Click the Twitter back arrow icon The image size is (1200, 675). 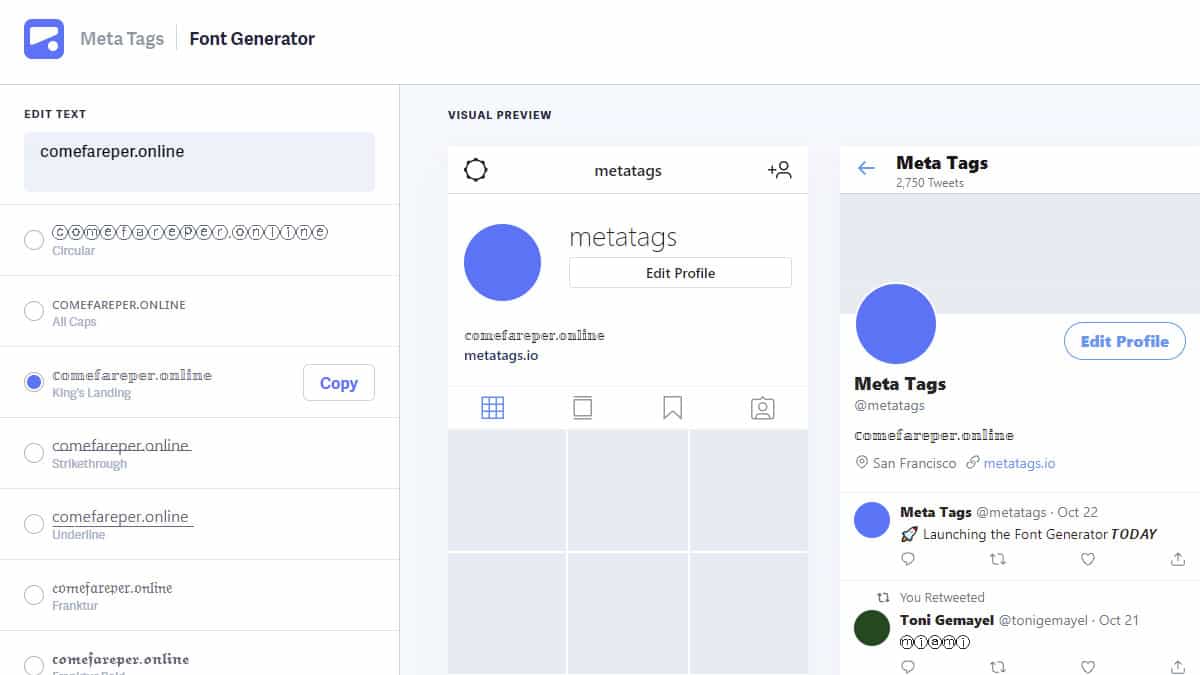[866, 169]
